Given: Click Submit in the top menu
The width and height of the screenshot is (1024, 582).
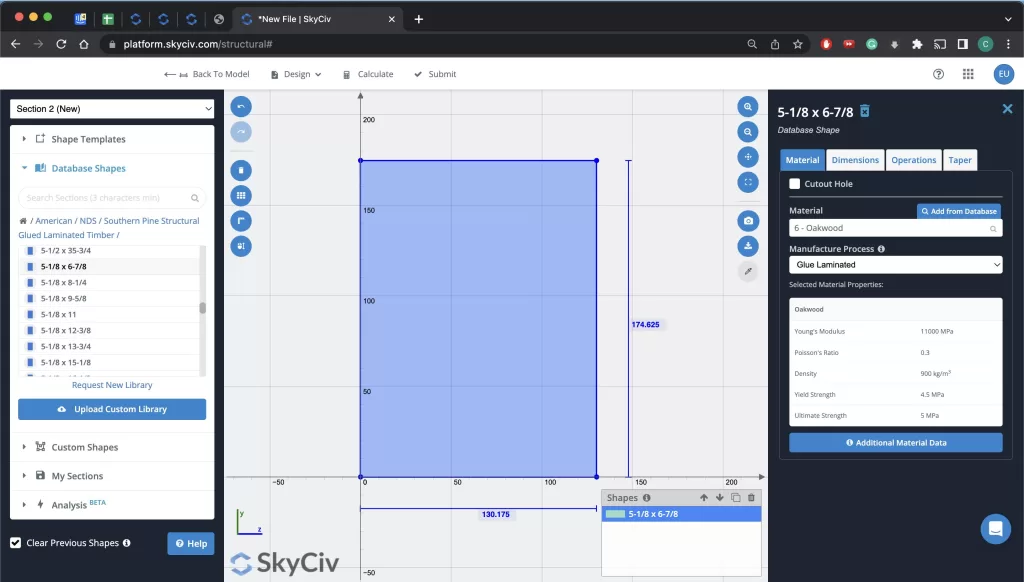Looking at the screenshot, I should click(435, 74).
